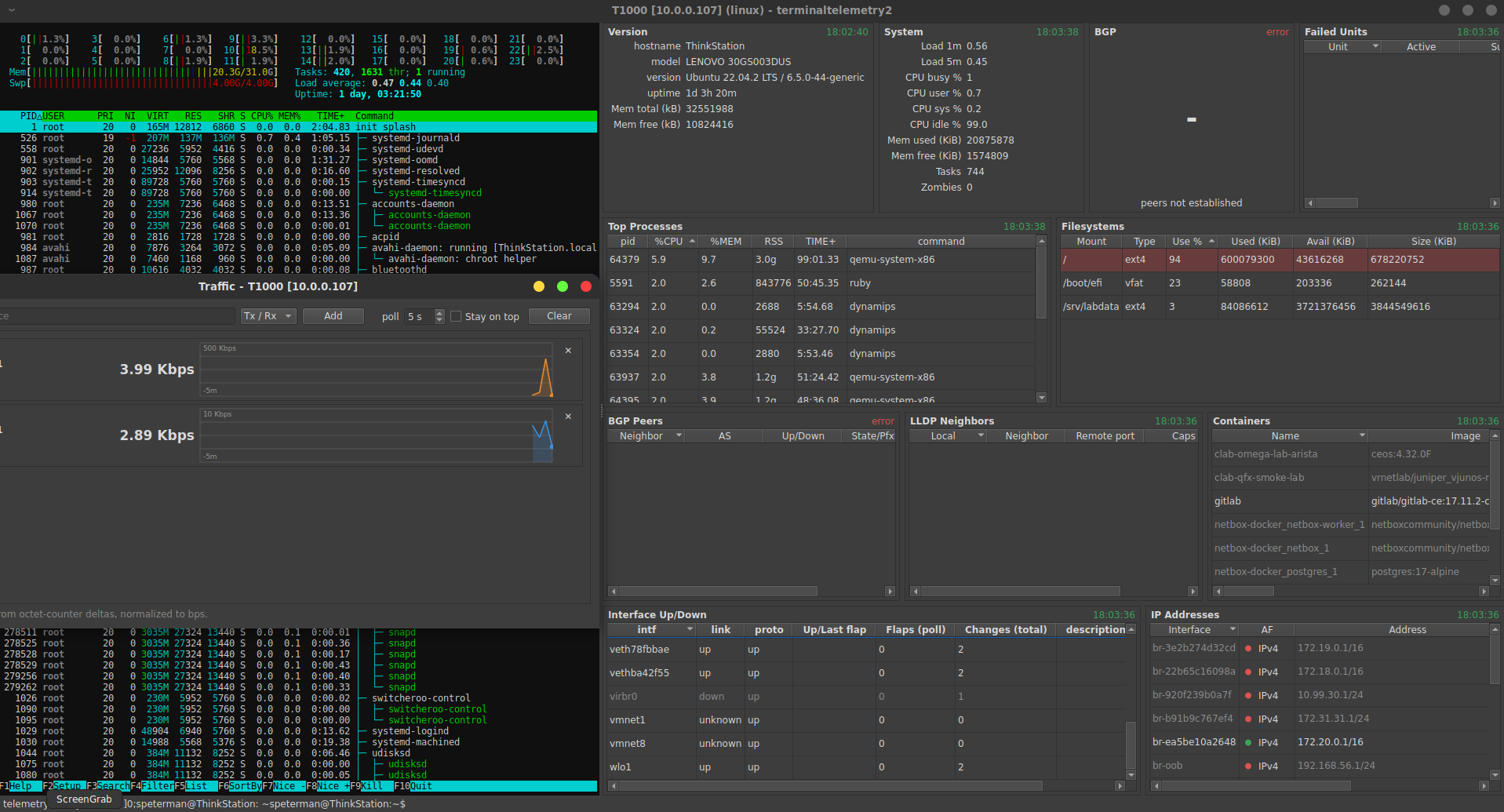The width and height of the screenshot is (1504, 812).
Task: Select the gitlab container row
Action: 1351,501
